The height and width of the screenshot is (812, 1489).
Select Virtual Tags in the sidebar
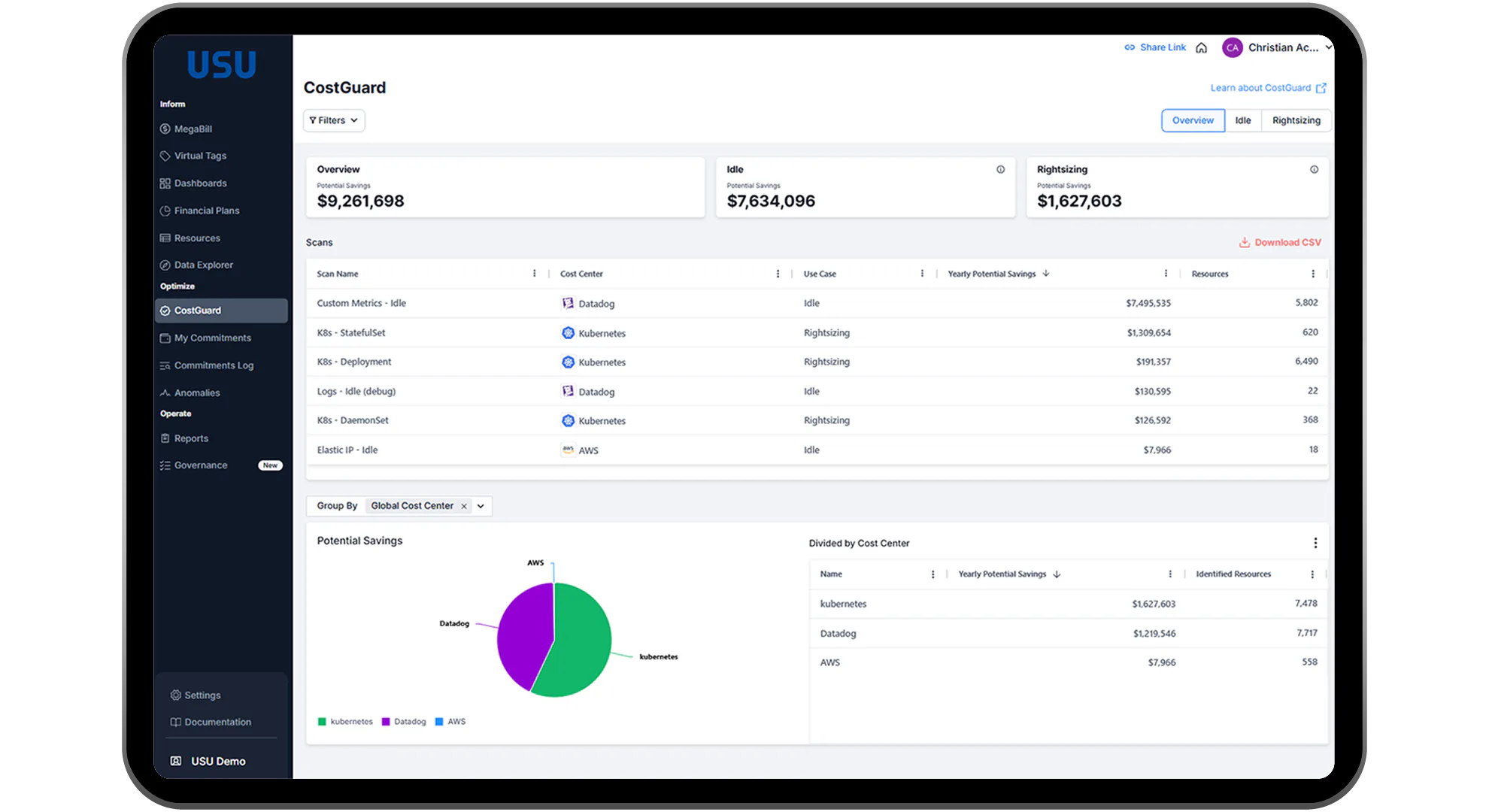click(199, 156)
